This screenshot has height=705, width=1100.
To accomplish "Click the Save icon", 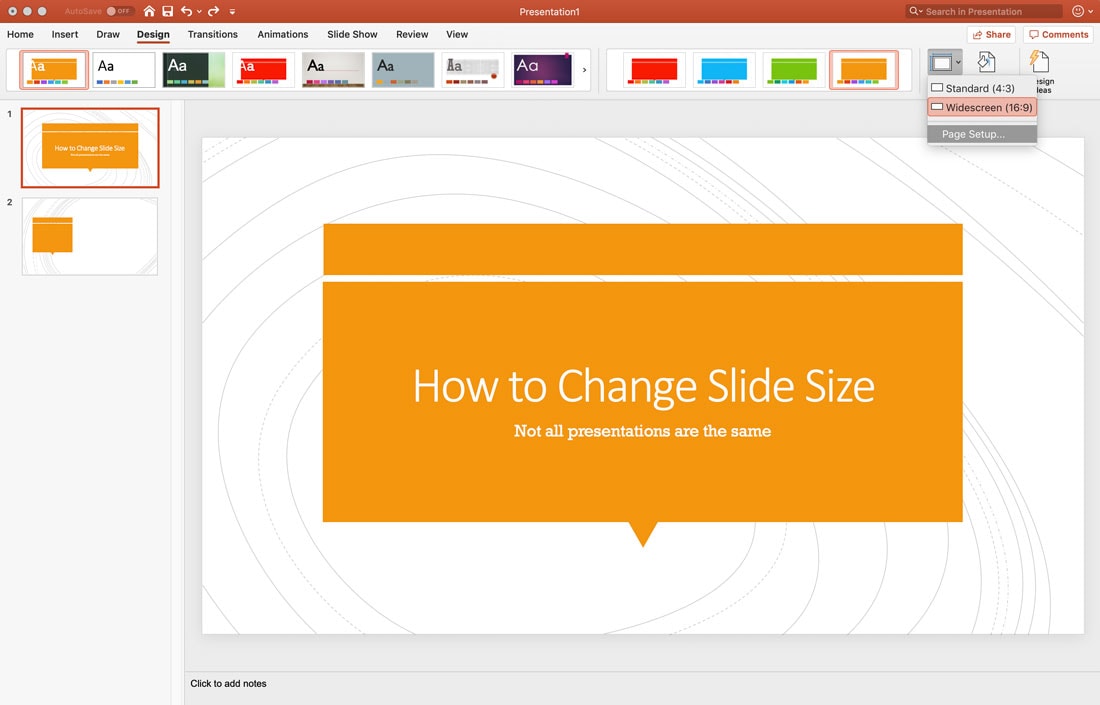I will pos(167,11).
